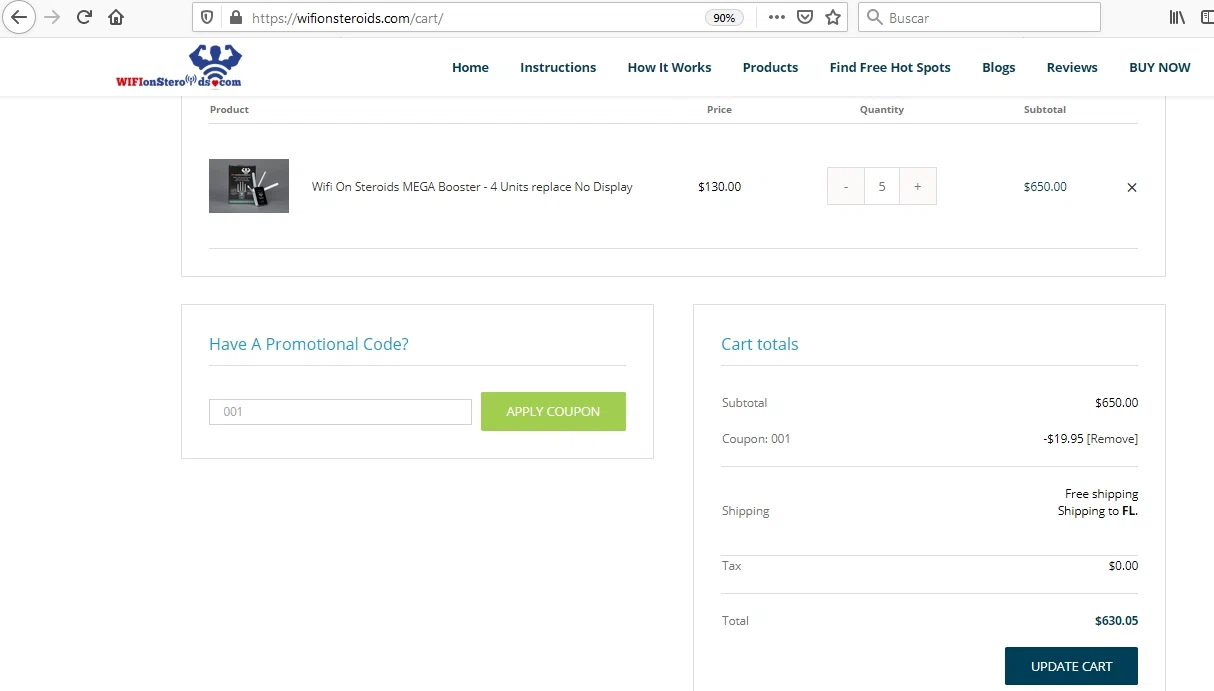Bookmark this page with the star icon

(833, 17)
